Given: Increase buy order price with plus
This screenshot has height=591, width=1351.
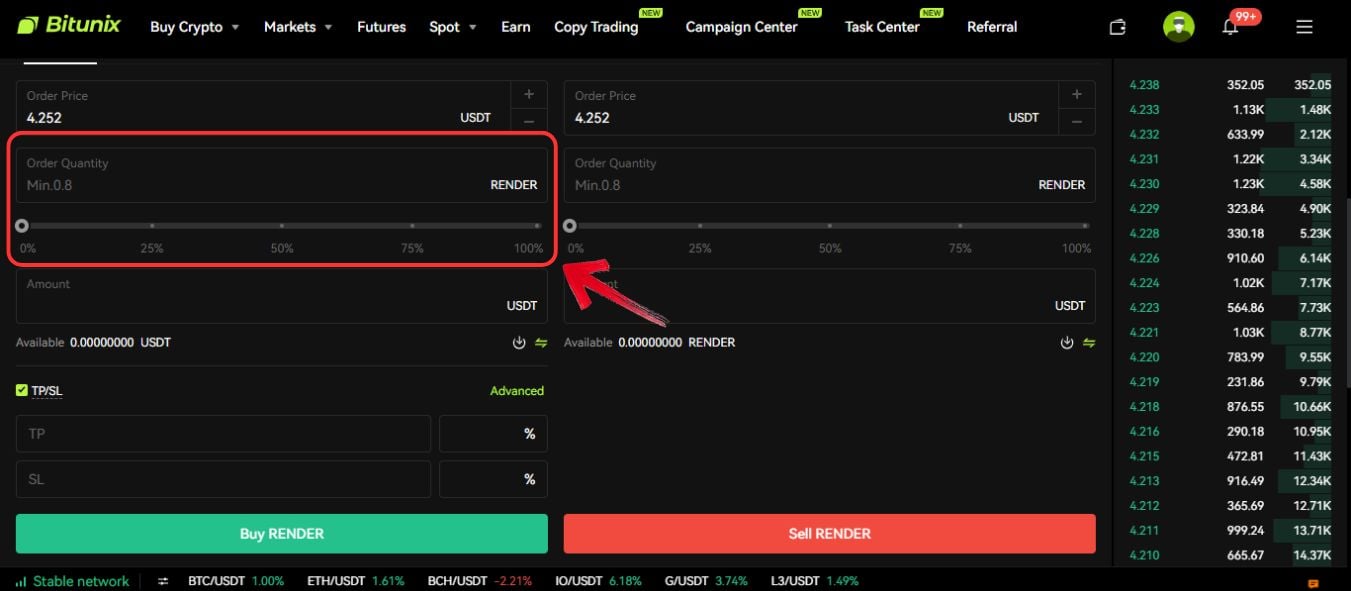Looking at the screenshot, I should (529, 94).
